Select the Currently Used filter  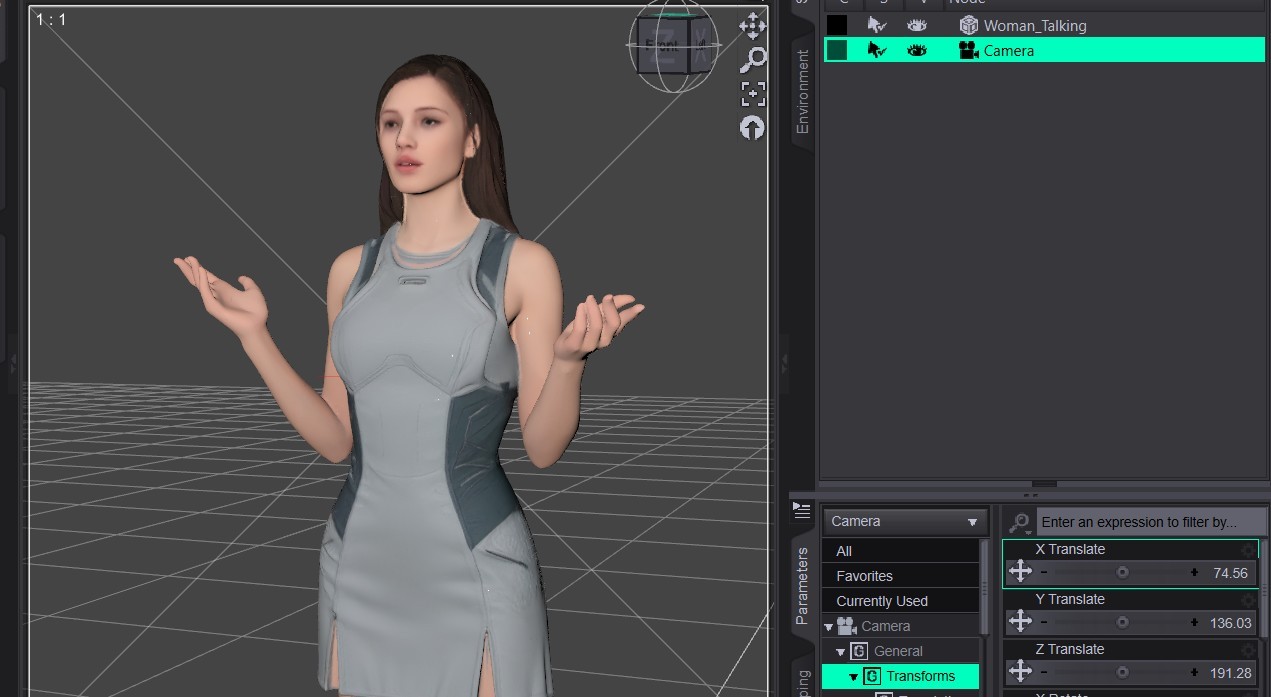point(900,601)
